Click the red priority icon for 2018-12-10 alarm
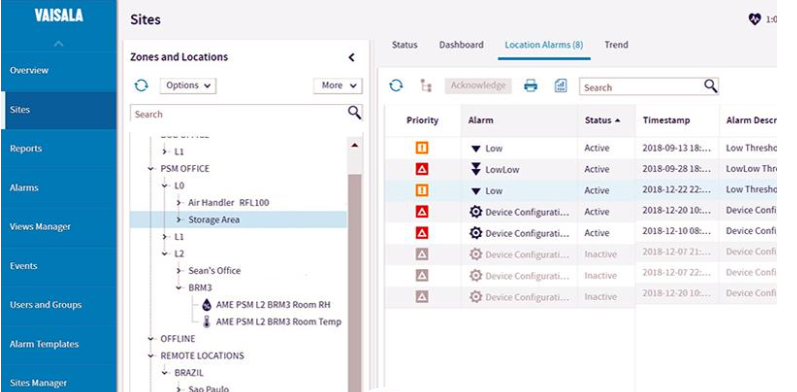Screen dimensions: 797x392 [422, 233]
